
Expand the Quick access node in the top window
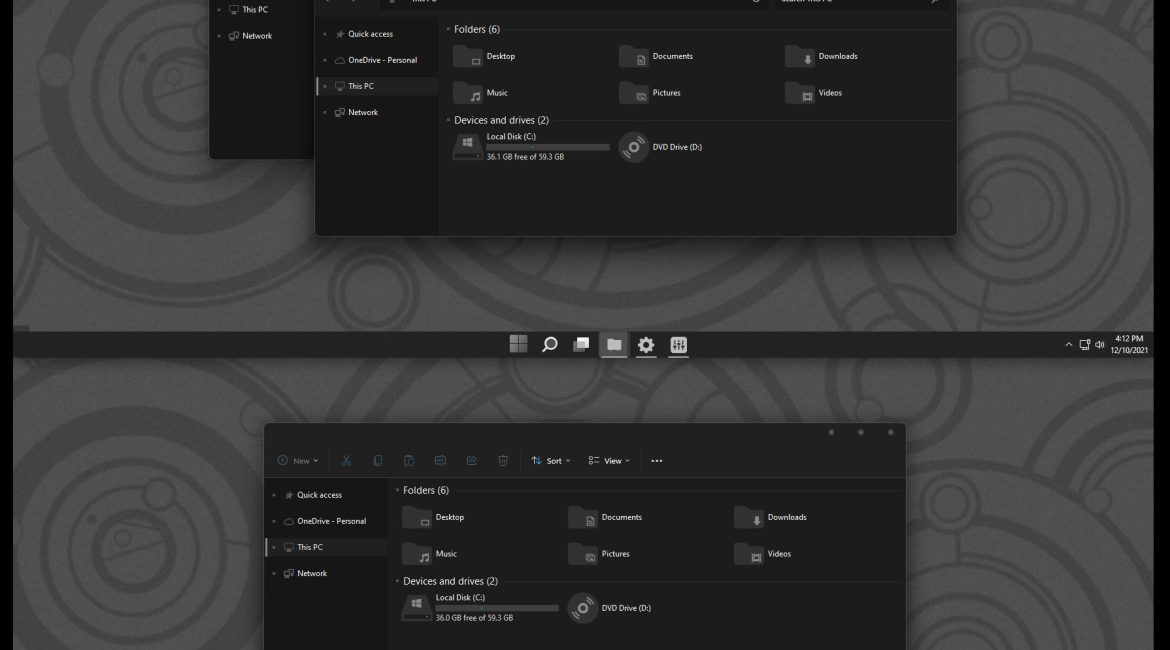325,34
